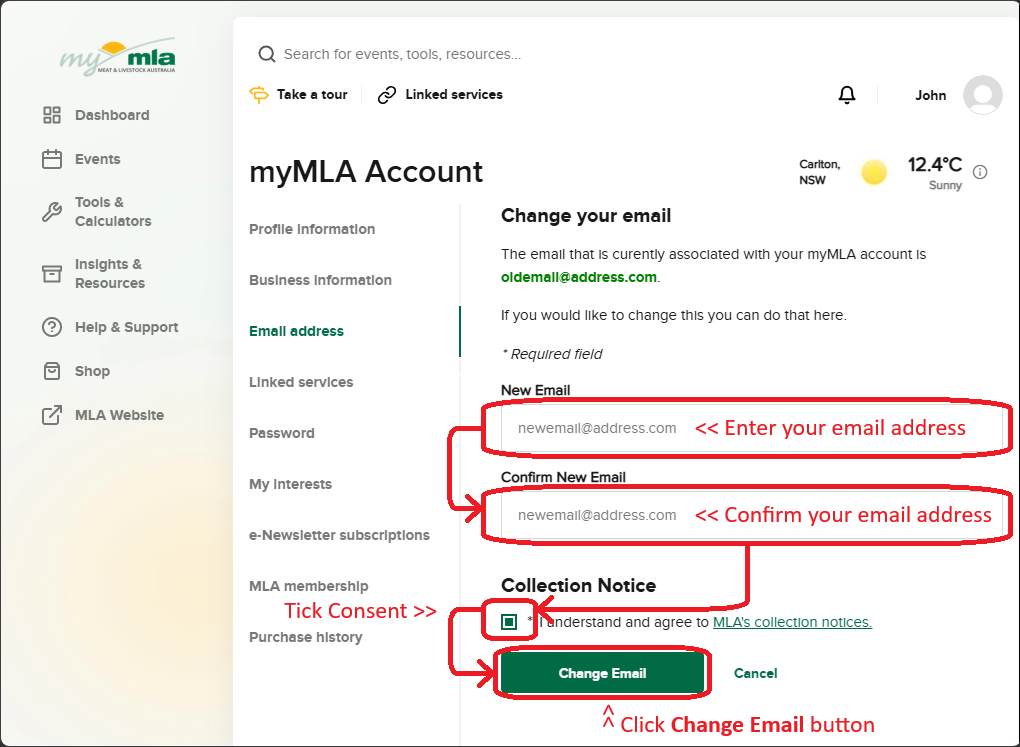Click the oldemail@address.com text
The image size is (1020, 747).
pyautogui.click(x=579, y=277)
